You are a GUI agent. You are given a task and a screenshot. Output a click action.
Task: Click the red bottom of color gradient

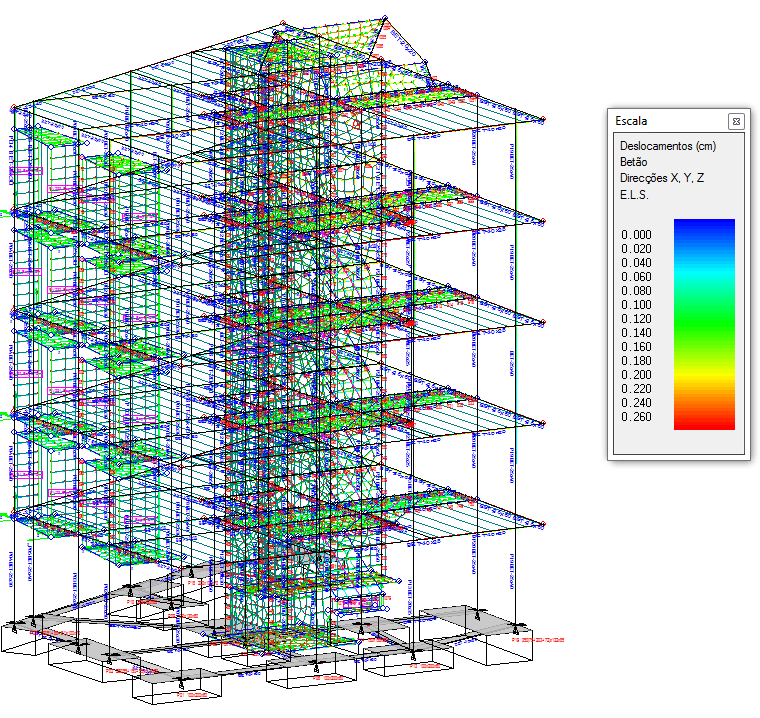704,421
